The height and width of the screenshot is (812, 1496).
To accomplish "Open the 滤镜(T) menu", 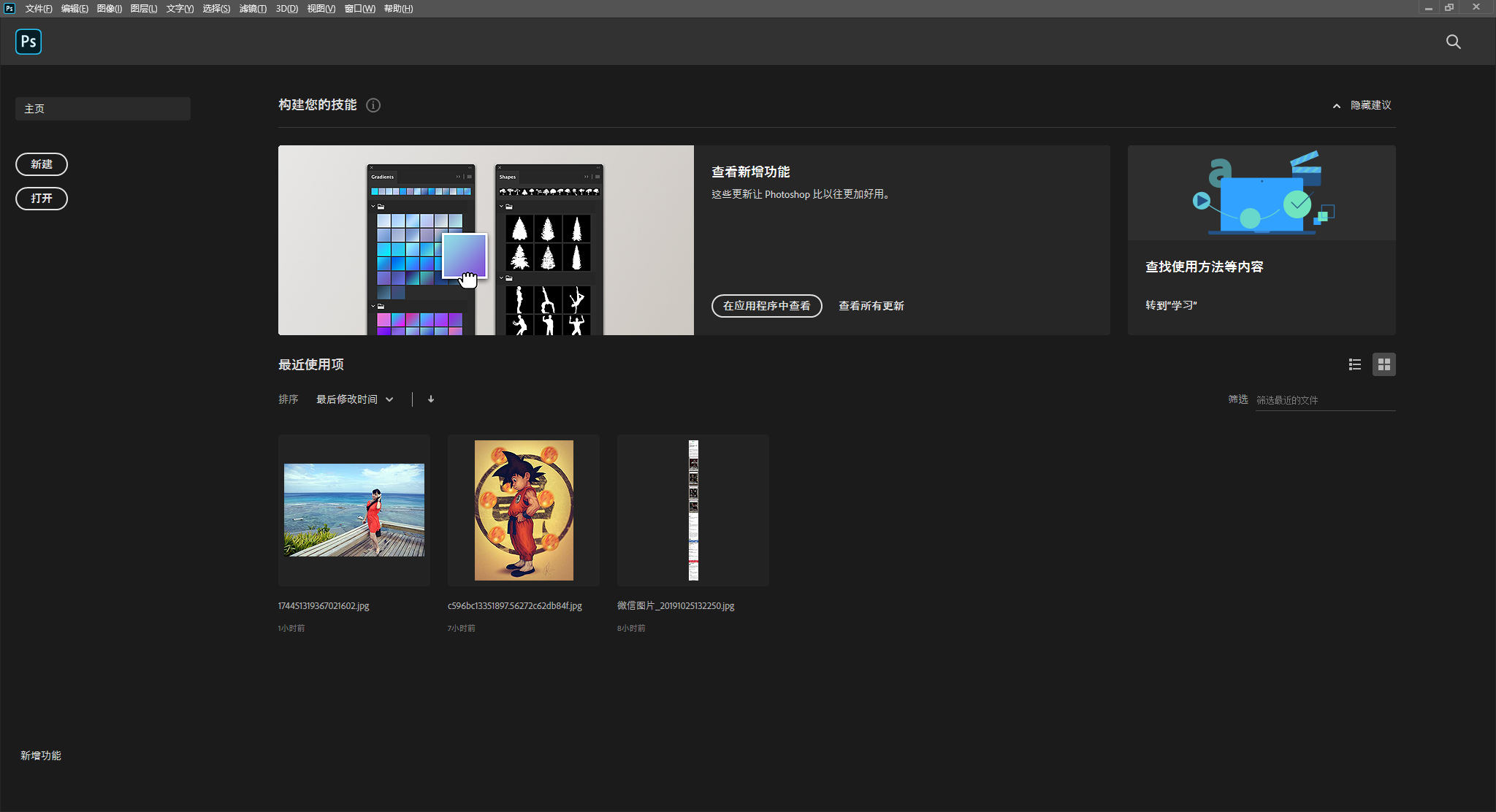I will point(253,9).
